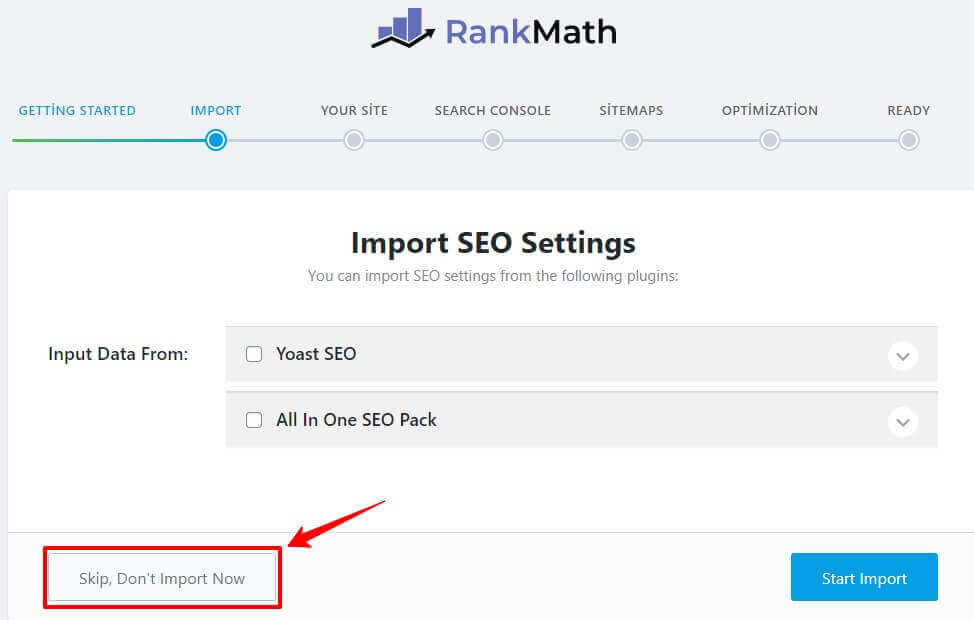The height and width of the screenshot is (620, 974).
Task: Click the Ready progress dot
Action: [x=908, y=140]
